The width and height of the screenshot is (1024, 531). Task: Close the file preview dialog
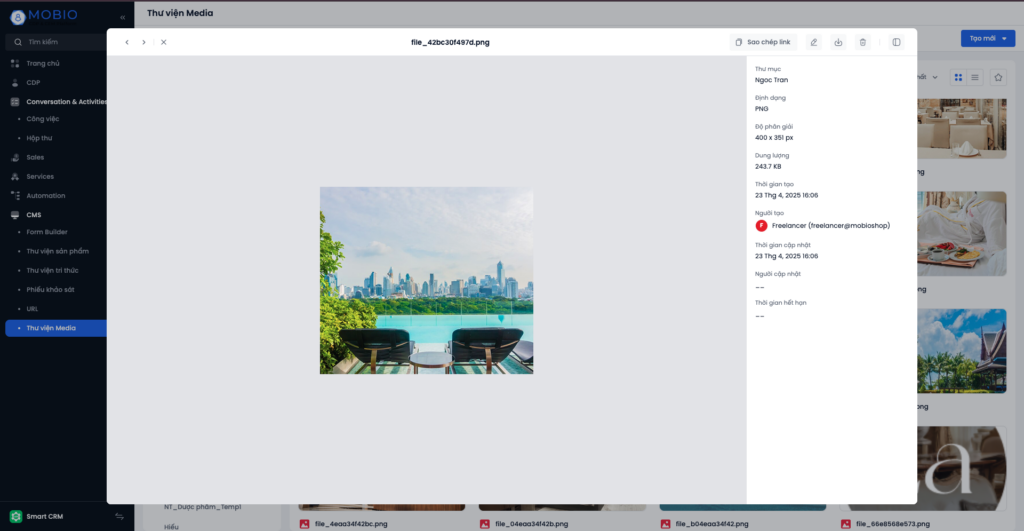point(164,42)
